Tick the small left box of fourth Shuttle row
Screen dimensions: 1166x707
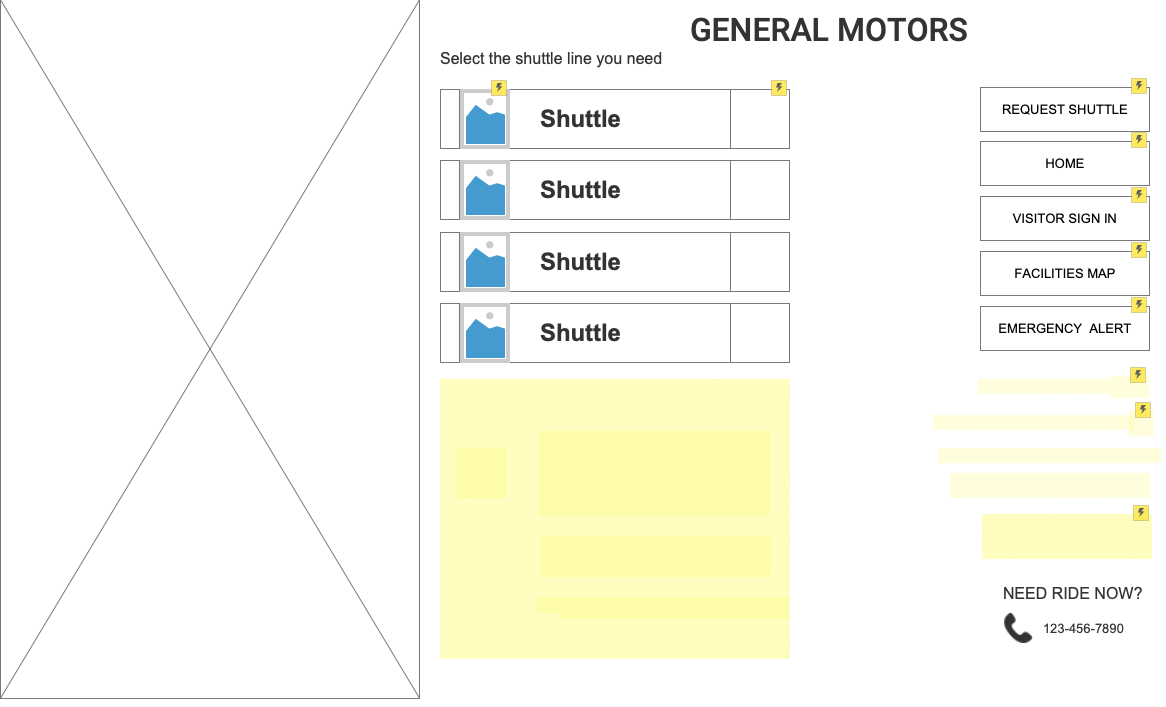(450, 333)
